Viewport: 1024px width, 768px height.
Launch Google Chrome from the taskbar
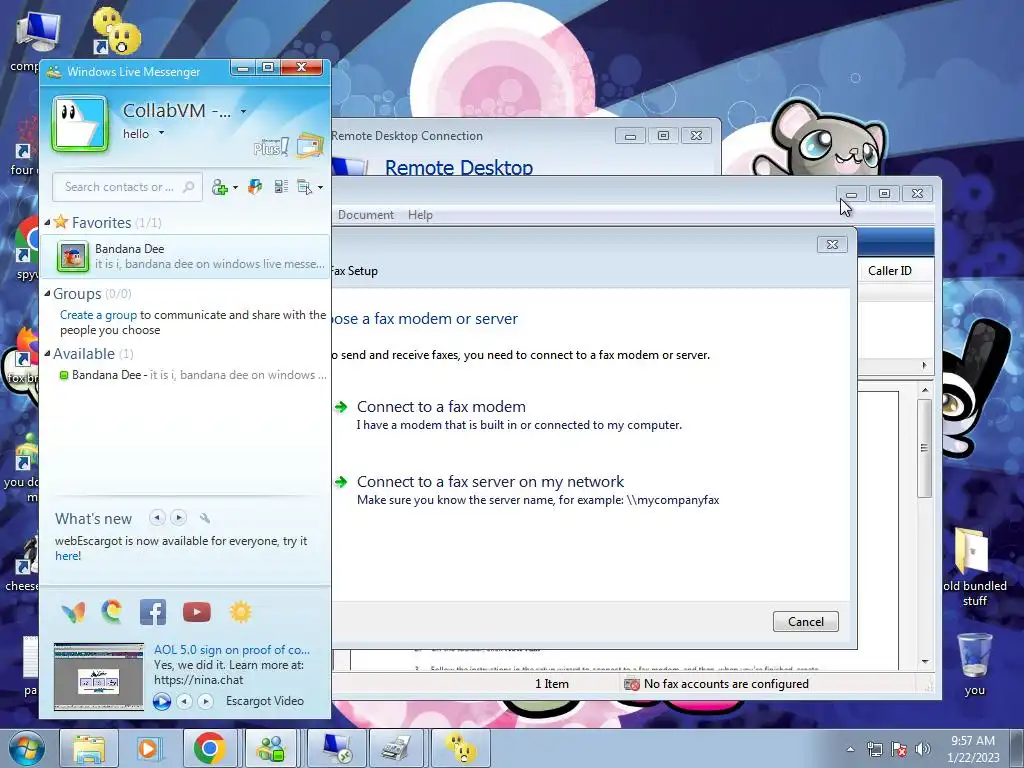(x=210, y=748)
